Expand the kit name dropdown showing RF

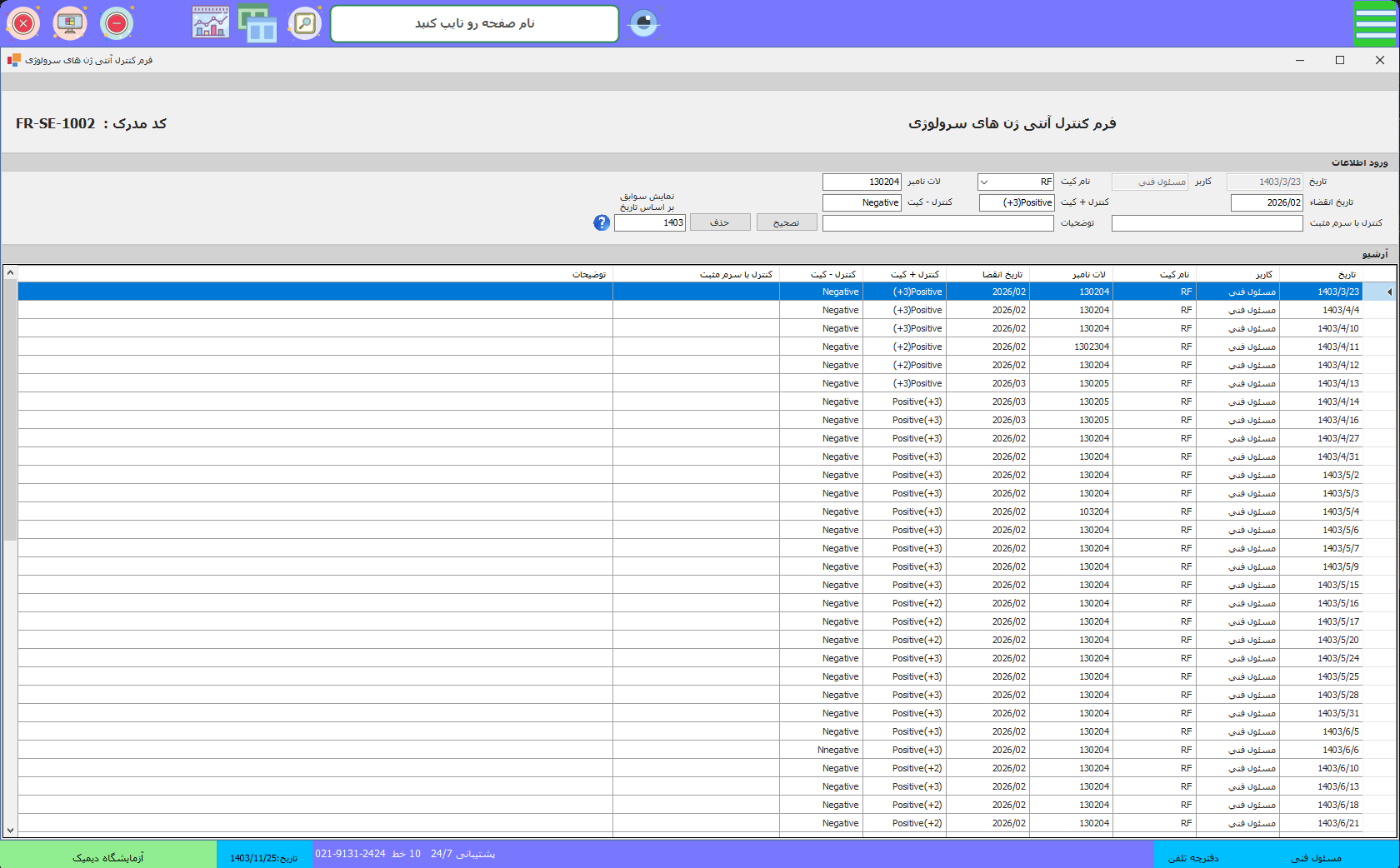[x=984, y=182]
